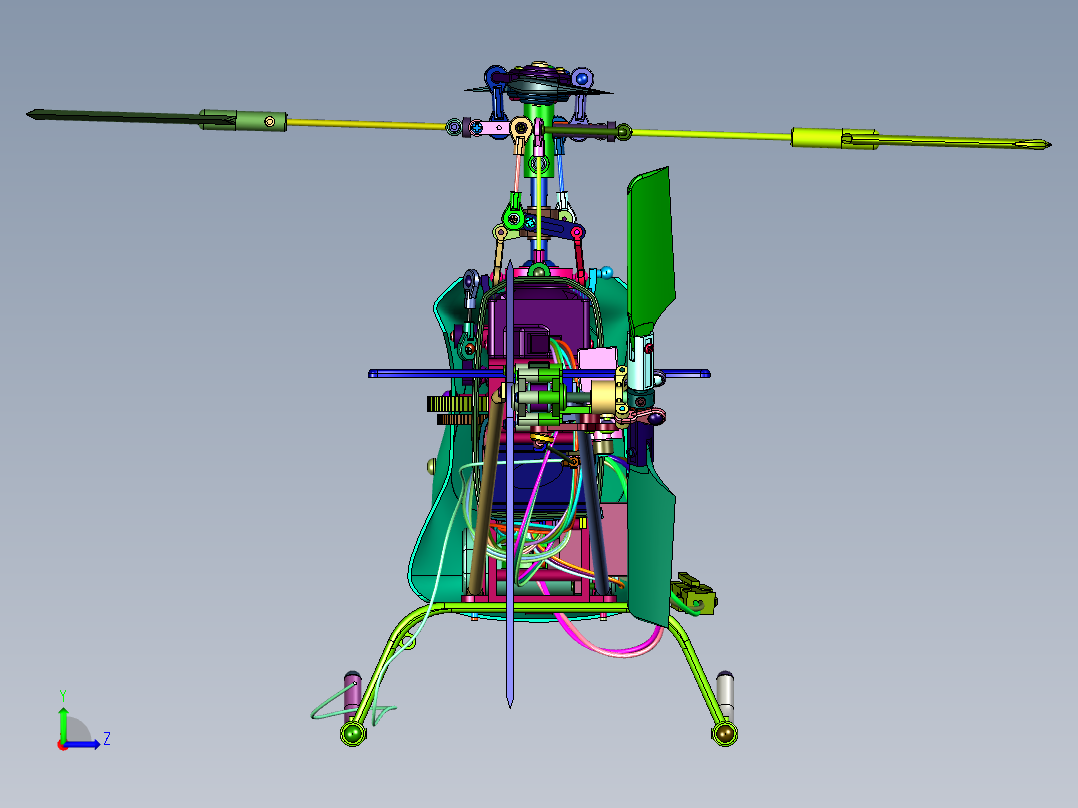
Task: Select the purple cylinder near left skid
Action: (352, 697)
